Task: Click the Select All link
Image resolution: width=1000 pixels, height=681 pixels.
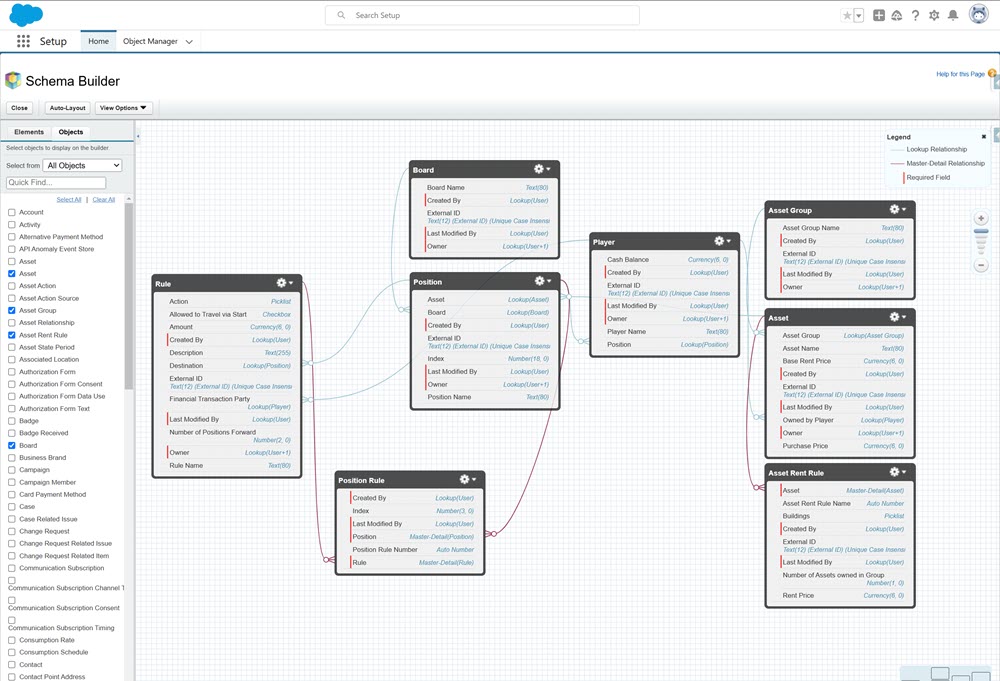Action: 69,200
